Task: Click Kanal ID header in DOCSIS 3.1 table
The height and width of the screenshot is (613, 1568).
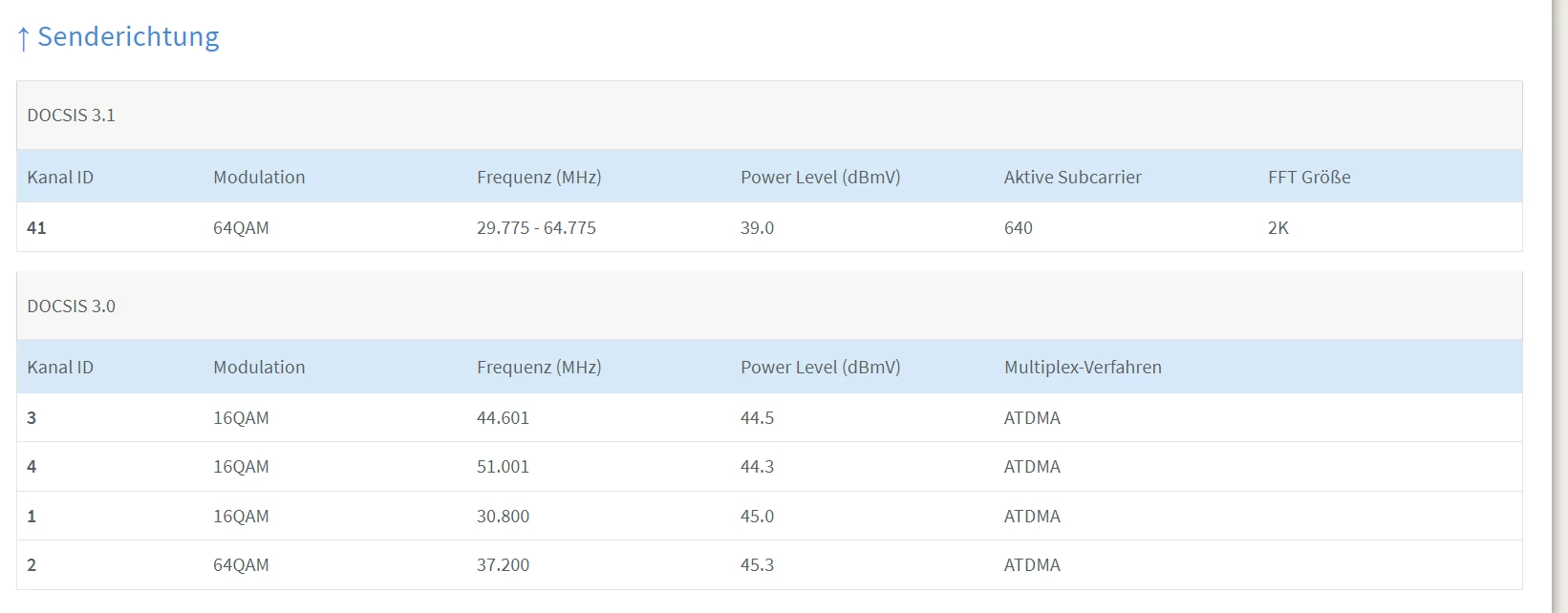Action: tap(60, 178)
